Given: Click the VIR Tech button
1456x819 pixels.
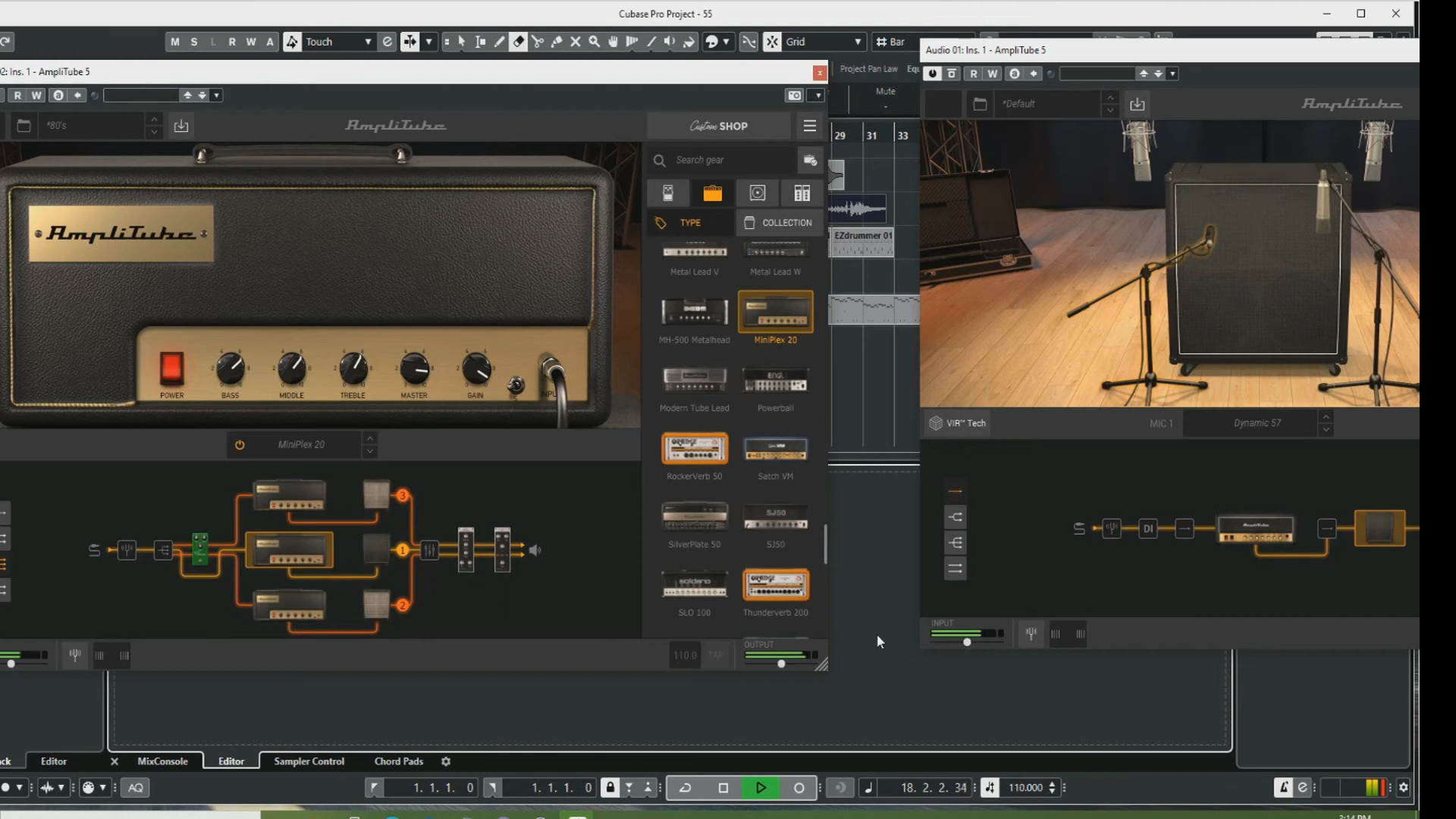Looking at the screenshot, I should [958, 423].
